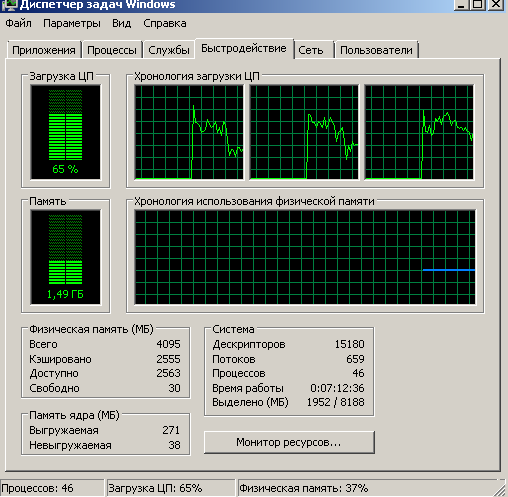Click the Монитор ресурсов button
This screenshot has height=497, width=508.
(x=289, y=442)
